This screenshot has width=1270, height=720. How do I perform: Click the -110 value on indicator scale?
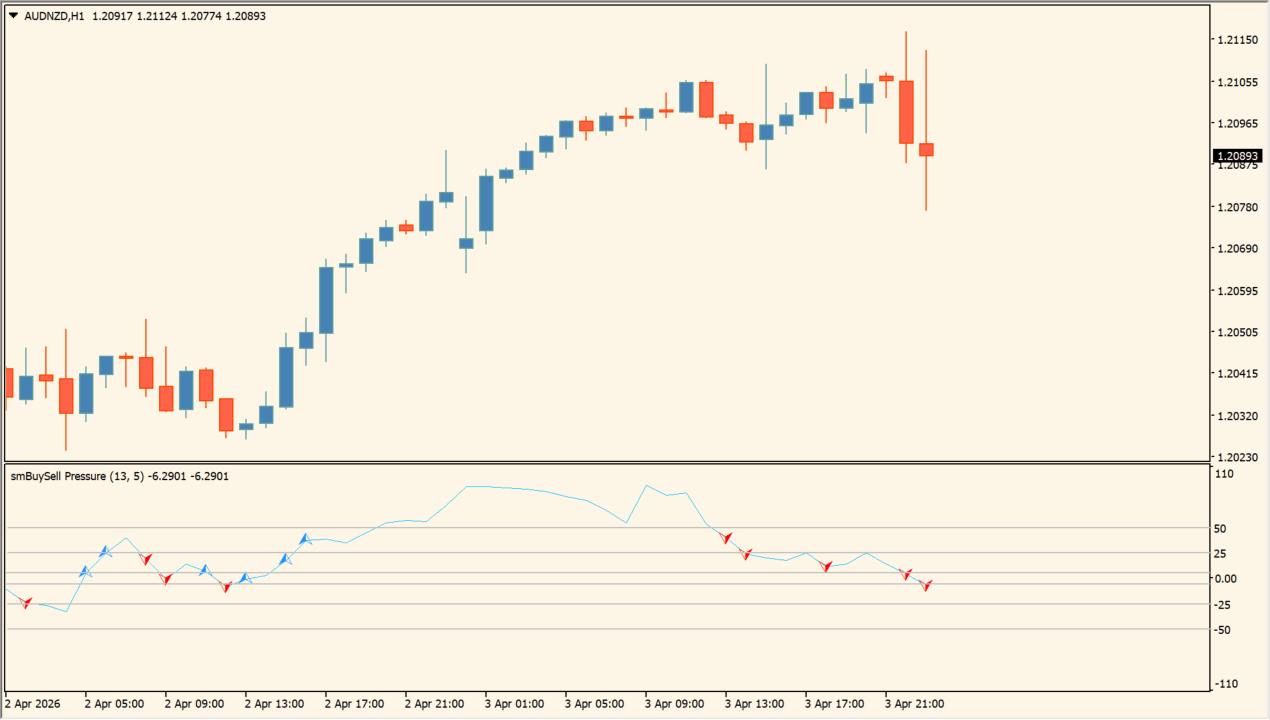(x=1226, y=684)
